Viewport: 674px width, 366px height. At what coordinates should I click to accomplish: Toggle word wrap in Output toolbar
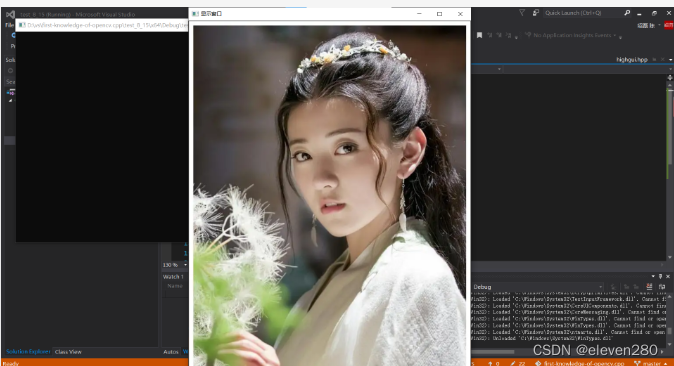click(662, 286)
